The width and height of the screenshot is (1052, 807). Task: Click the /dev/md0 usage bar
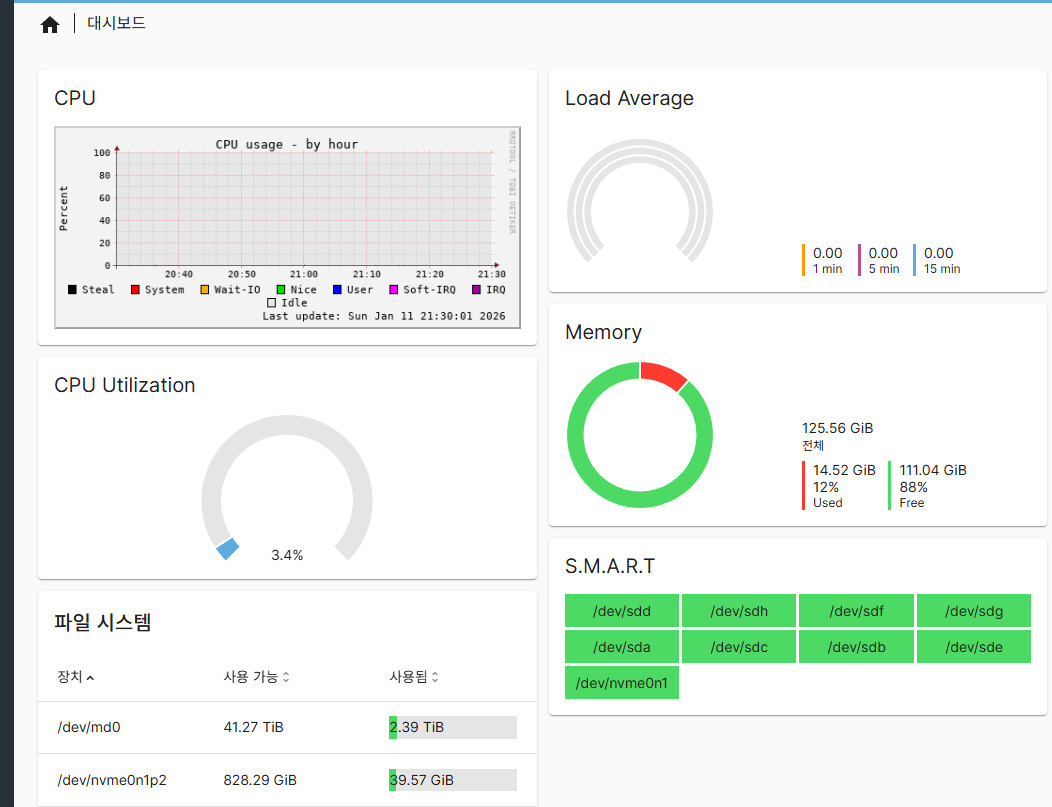point(452,727)
